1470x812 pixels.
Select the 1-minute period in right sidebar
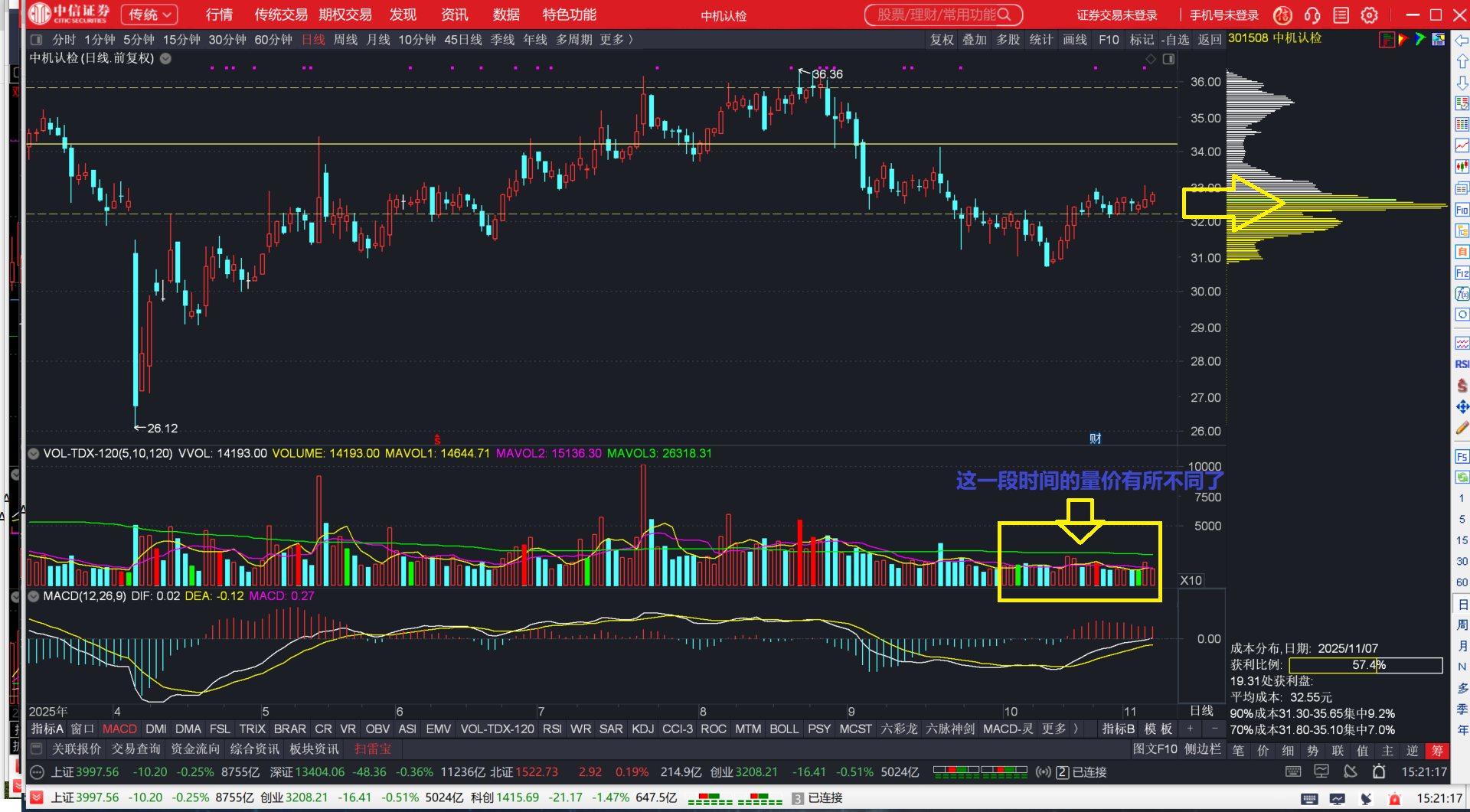tap(1462, 498)
